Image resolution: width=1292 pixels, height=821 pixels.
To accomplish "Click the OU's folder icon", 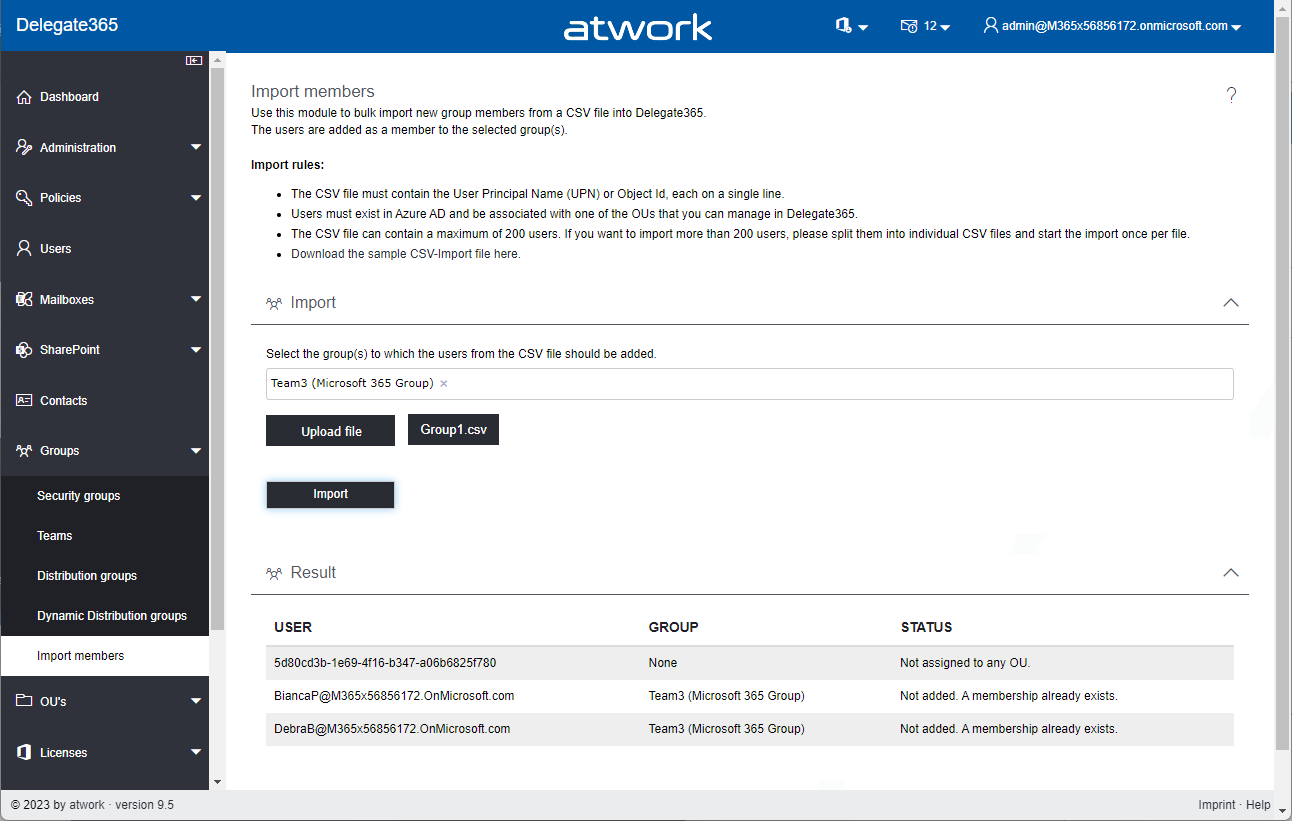I will pos(24,701).
